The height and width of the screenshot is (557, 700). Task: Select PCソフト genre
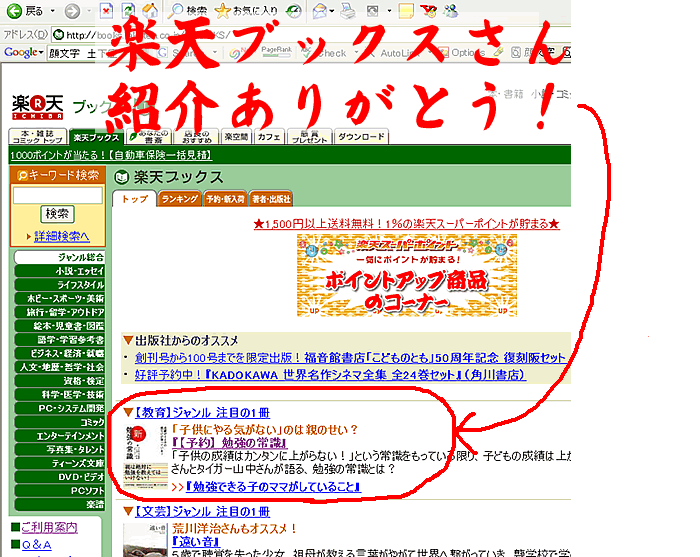59,491
